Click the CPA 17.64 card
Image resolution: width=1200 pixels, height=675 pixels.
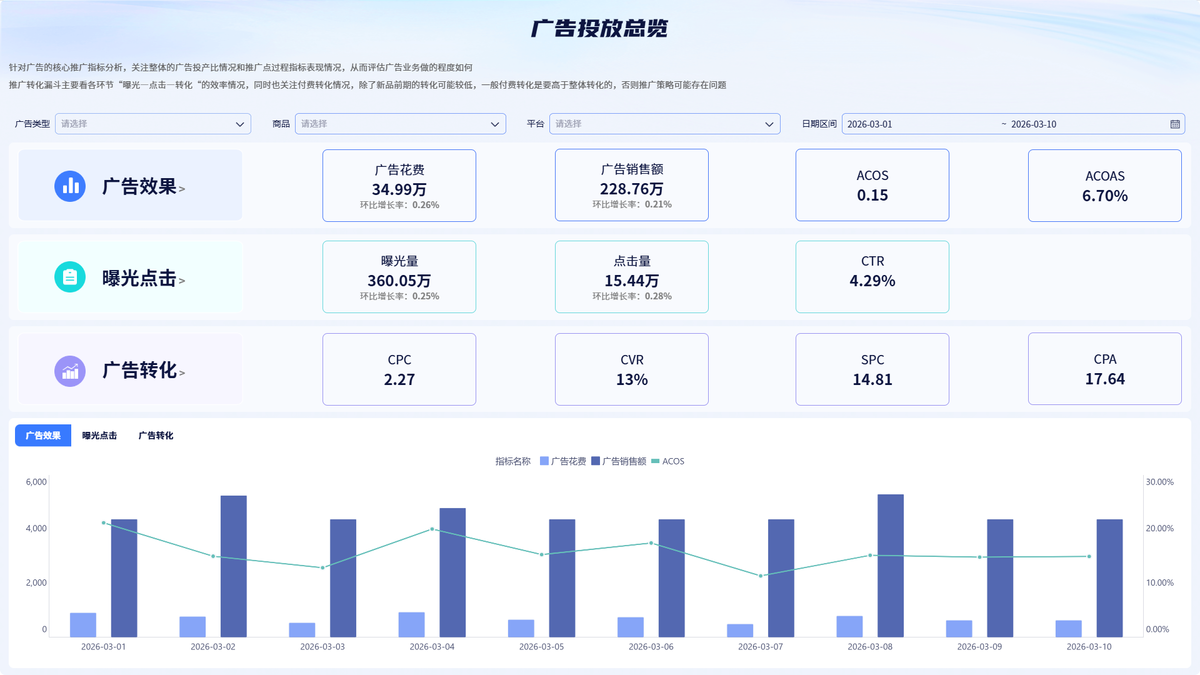click(1105, 369)
